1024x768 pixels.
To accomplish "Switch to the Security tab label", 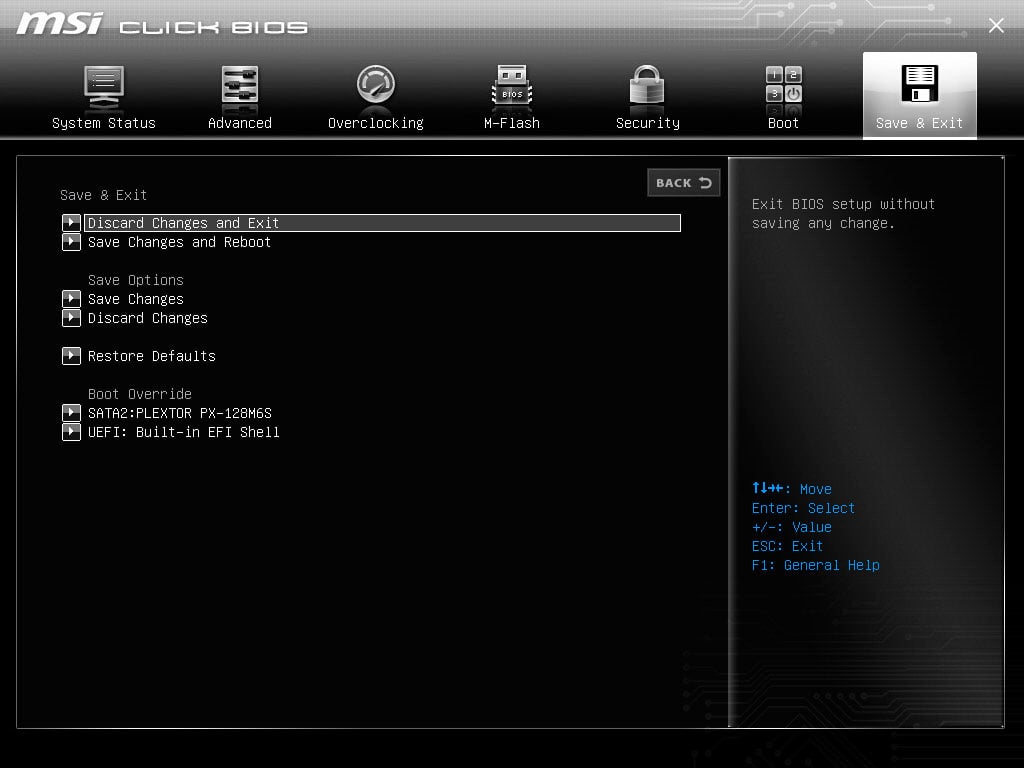I will (648, 123).
